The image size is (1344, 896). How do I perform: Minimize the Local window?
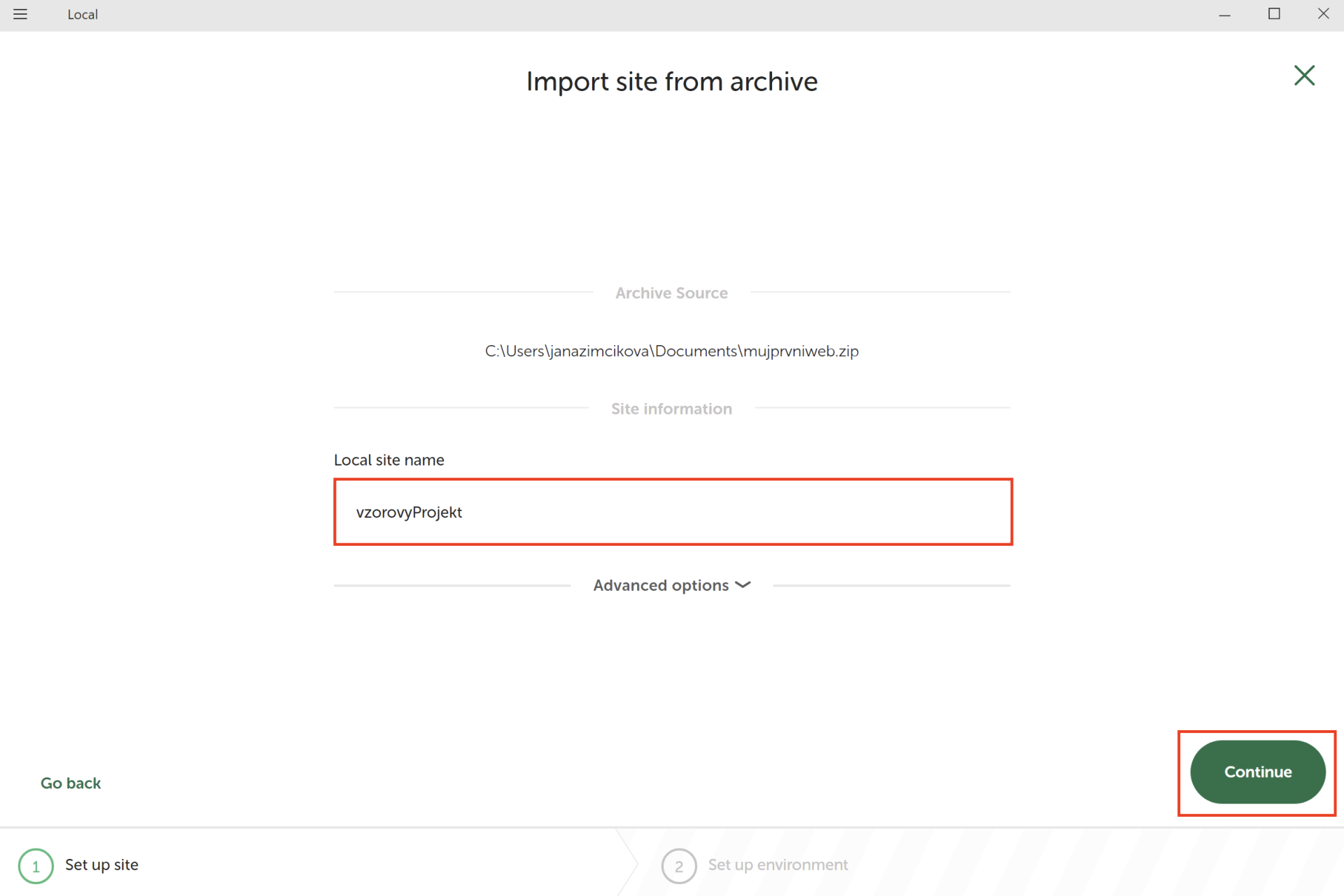coord(1224,14)
